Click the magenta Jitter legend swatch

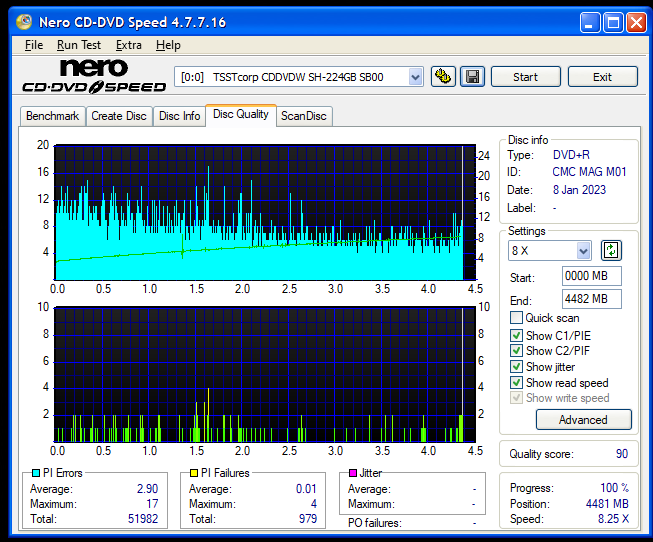pos(353,473)
